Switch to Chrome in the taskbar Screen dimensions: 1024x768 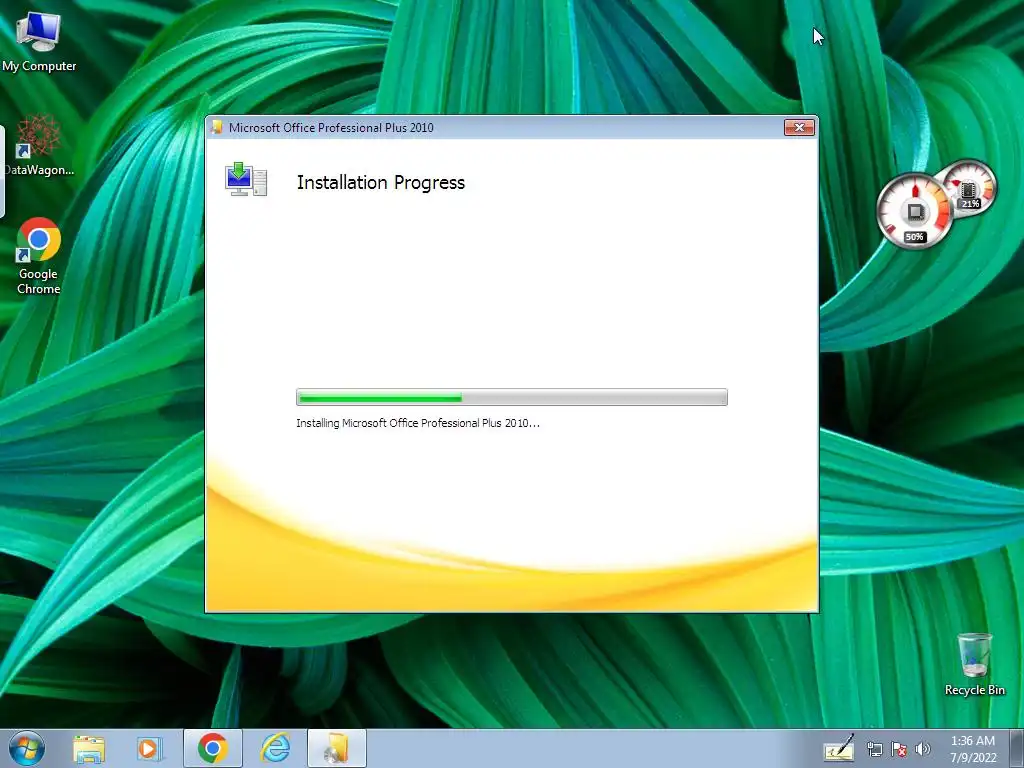pos(213,748)
